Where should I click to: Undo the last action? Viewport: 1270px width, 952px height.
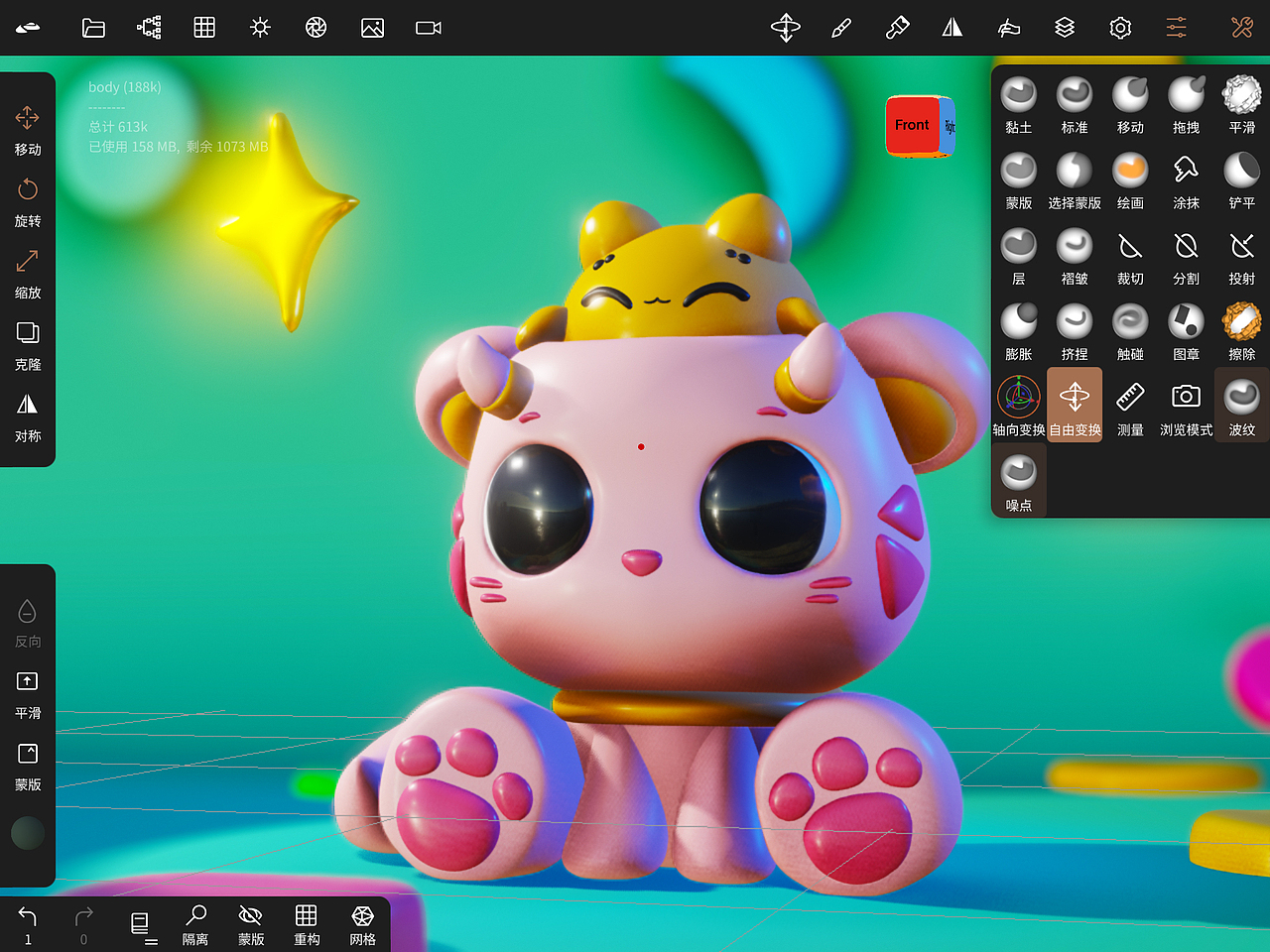click(x=28, y=924)
